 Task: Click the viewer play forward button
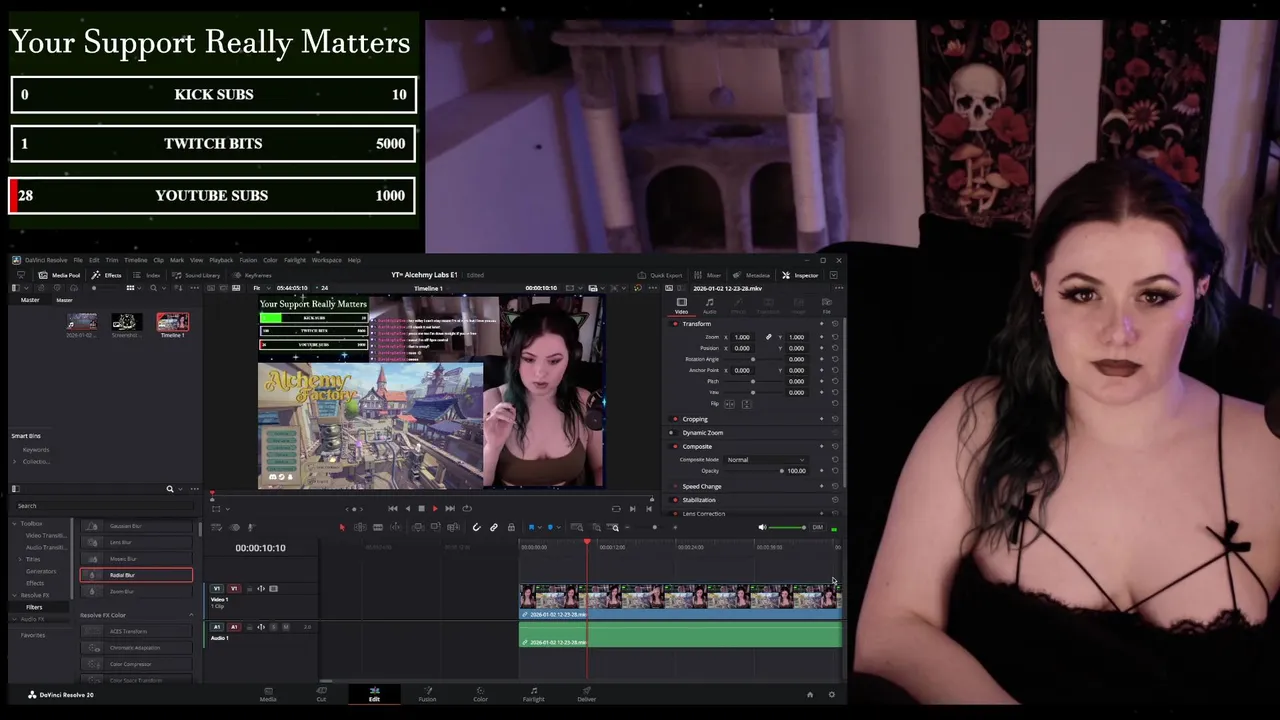pyautogui.click(x=435, y=508)
